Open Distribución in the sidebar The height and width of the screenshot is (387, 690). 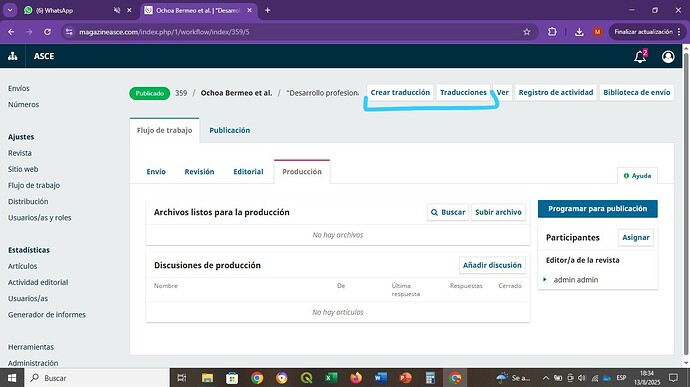pos(28,201)
